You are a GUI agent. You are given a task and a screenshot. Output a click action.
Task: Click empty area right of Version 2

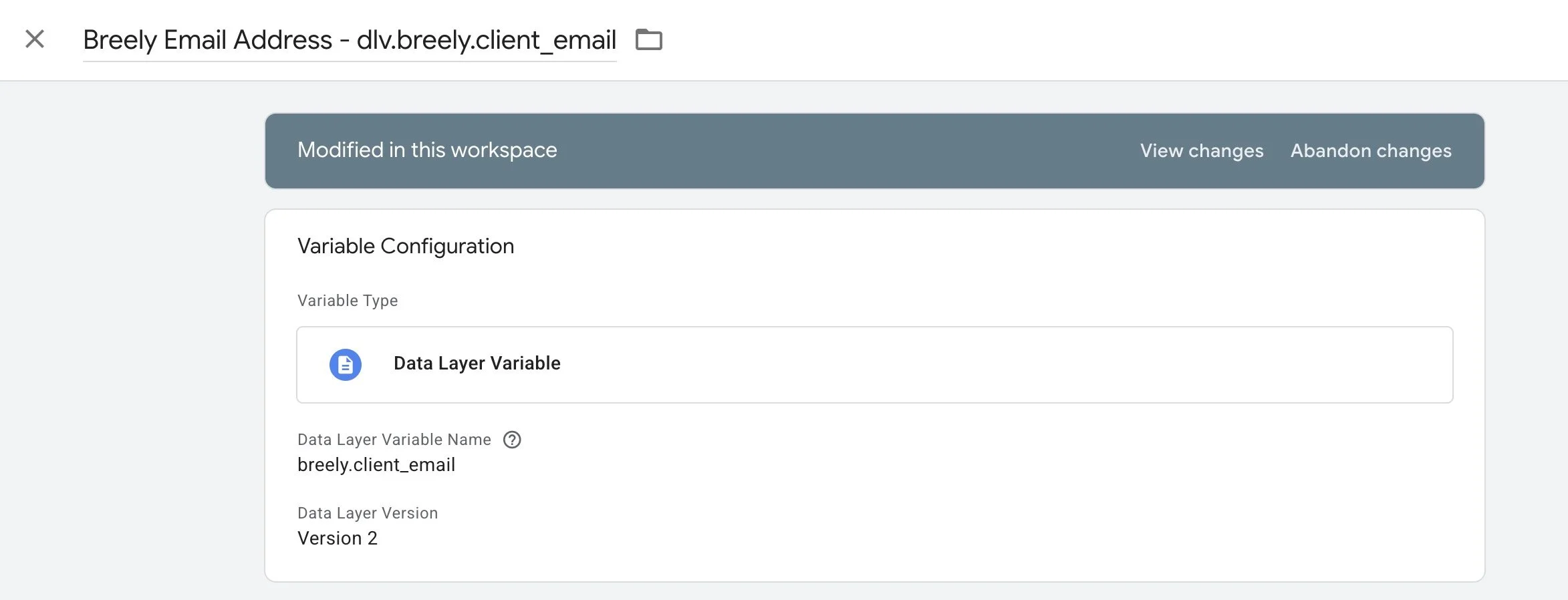[x=869, y=539]
